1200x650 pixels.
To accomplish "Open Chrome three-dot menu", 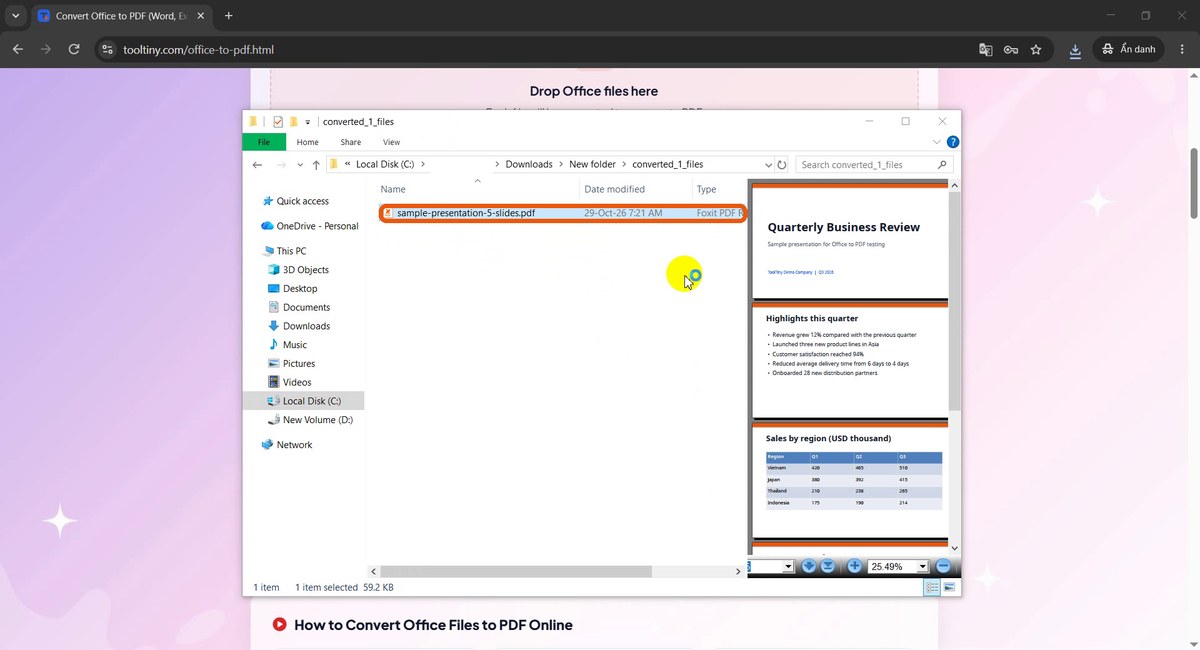I will click(1183, 49).
